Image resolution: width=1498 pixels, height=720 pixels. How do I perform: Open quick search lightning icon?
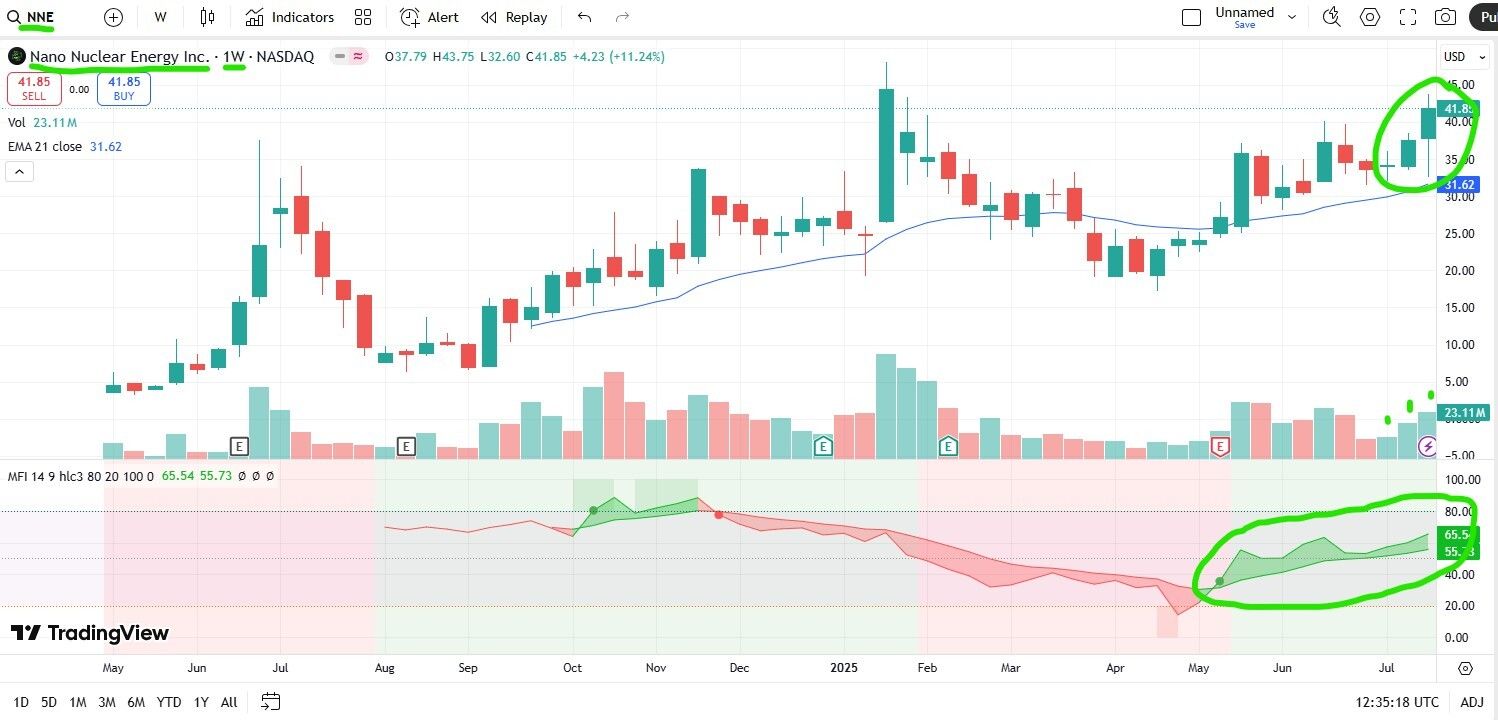point(1331,17)
